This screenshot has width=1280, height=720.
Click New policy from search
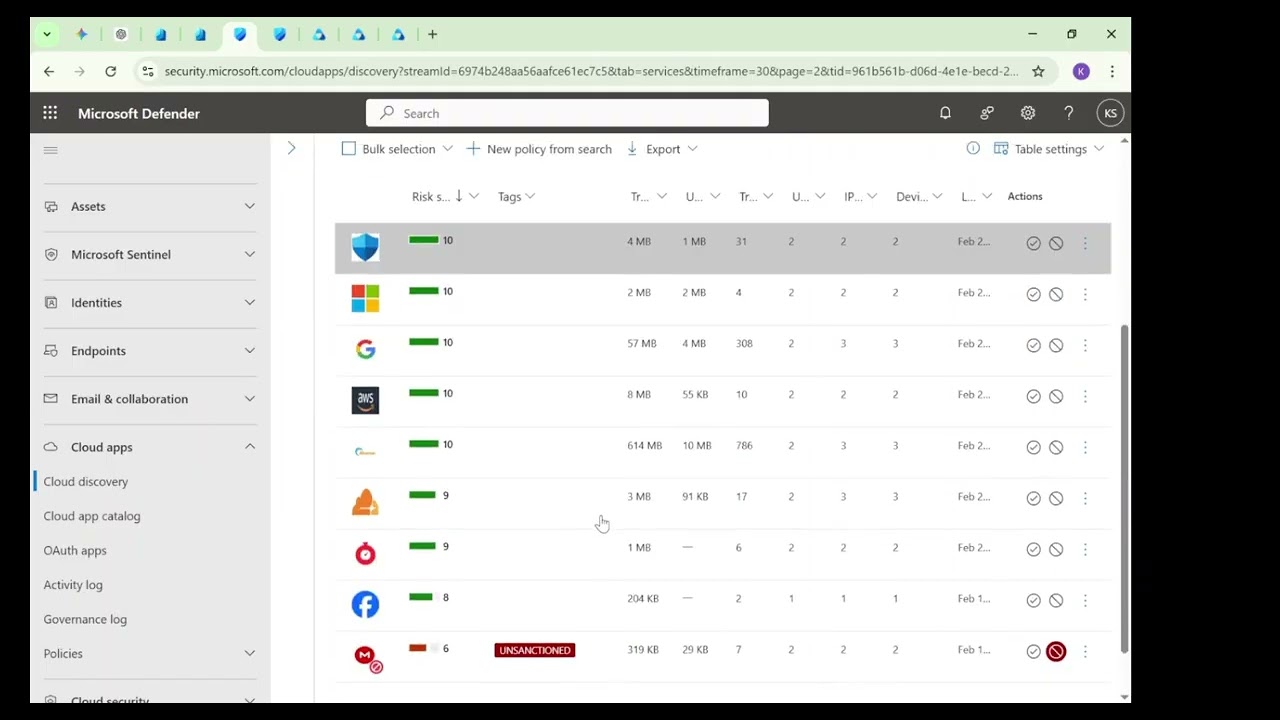tap(538, 149)
